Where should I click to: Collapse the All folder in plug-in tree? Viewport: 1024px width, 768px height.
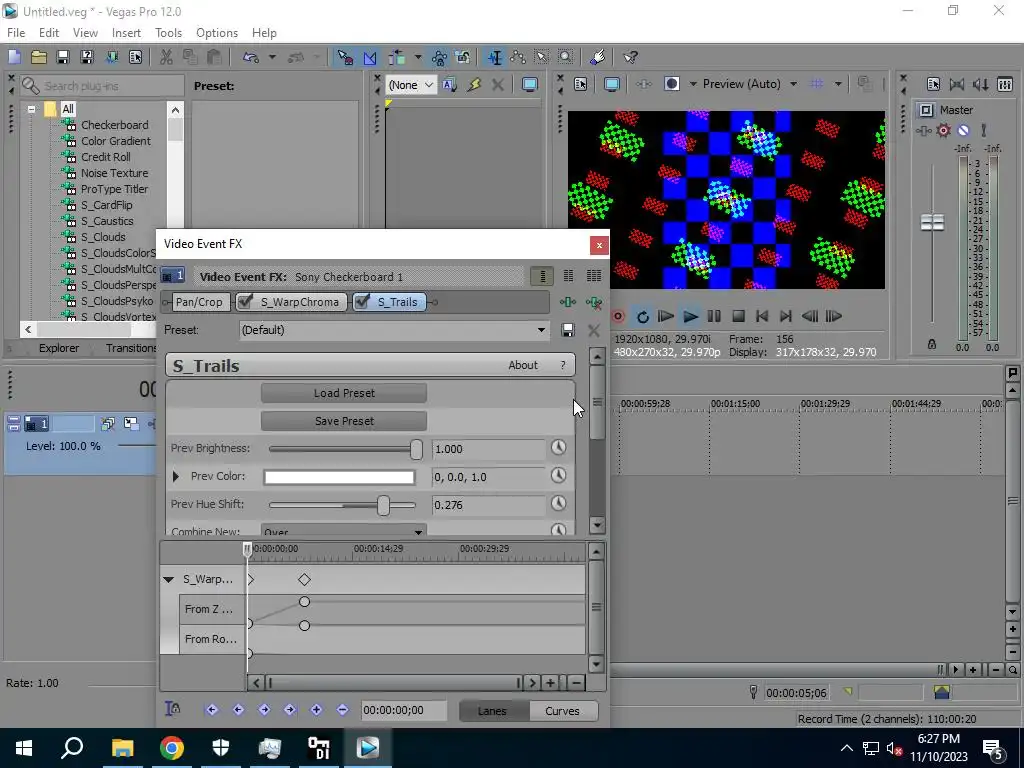tap(31, 109)
